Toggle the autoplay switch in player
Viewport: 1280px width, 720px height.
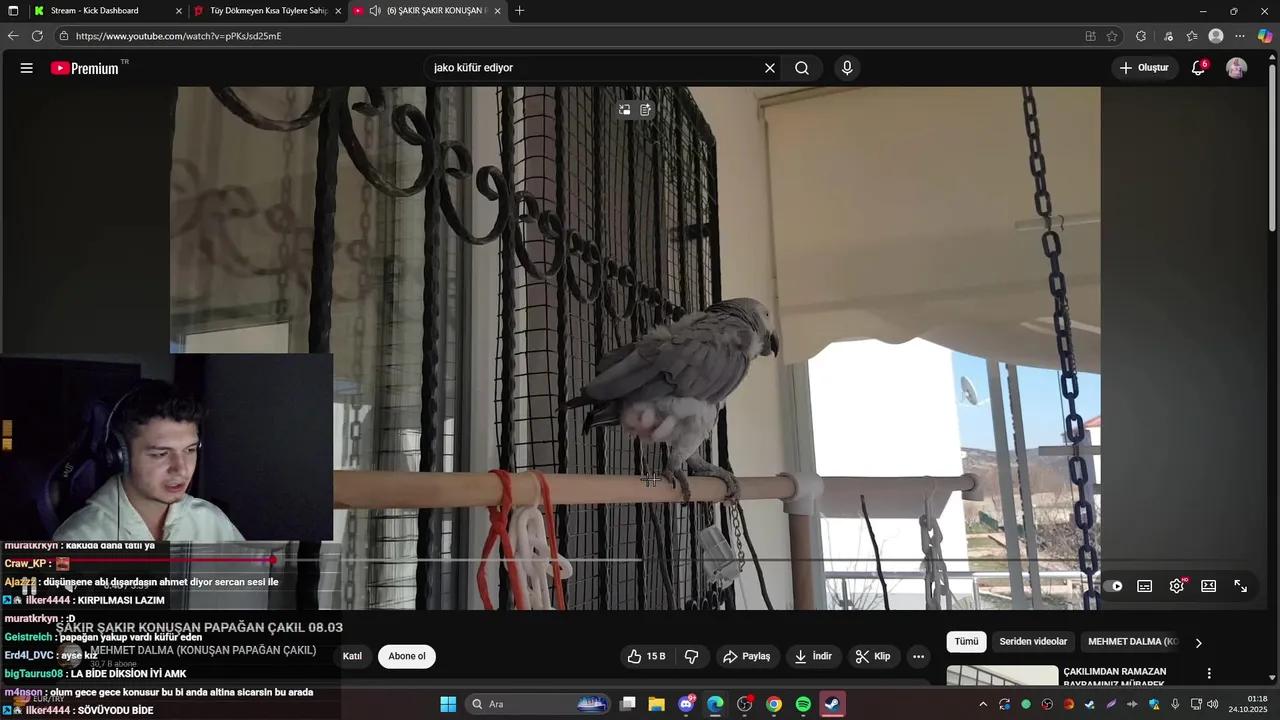click(1115, 586)
